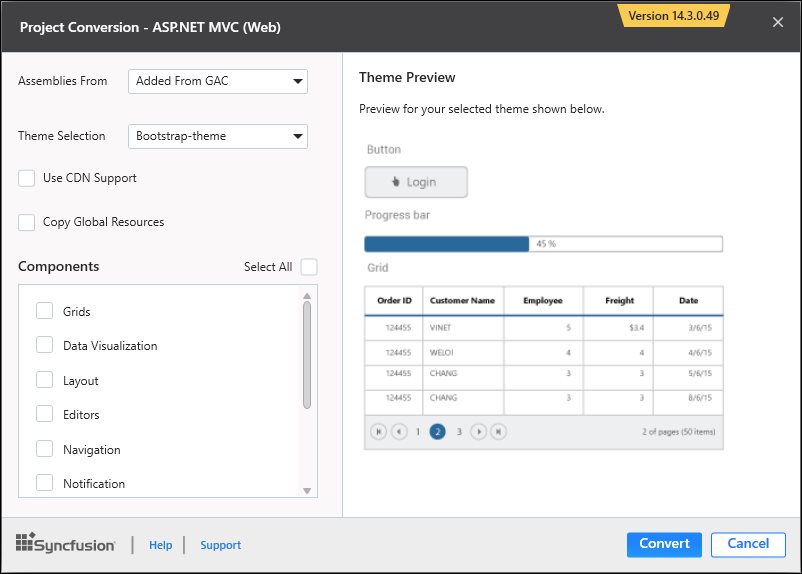The image size is (802, 574).
Task: Click '2 of pages (50 items)' text
Action: 679,432
